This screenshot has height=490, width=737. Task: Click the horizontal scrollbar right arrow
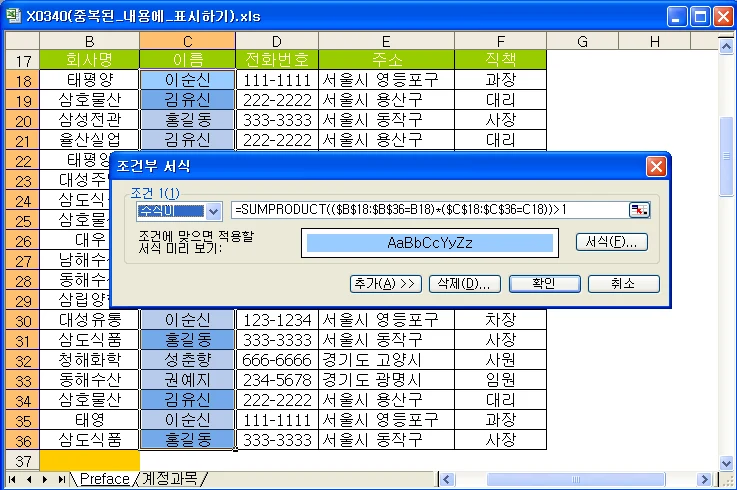(704, 480)
